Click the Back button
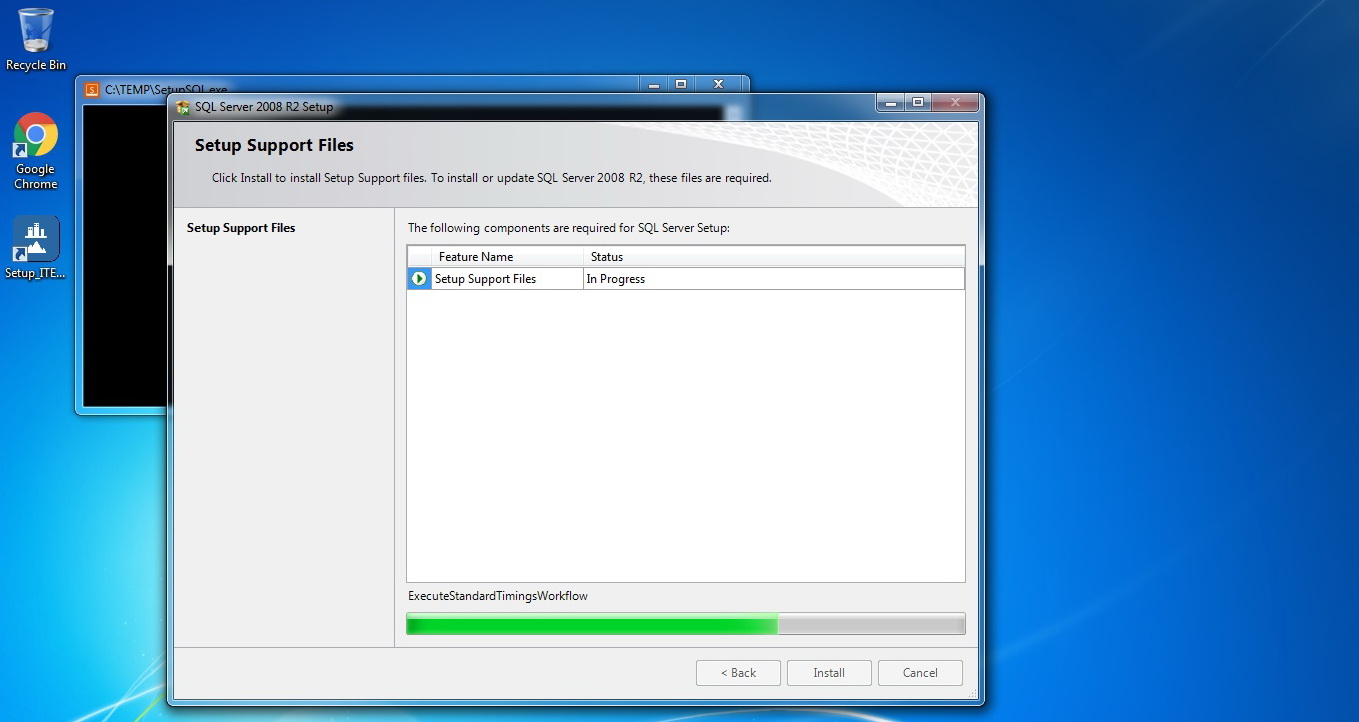Screen dimensions: 1359x722 [x=738, y=673]
